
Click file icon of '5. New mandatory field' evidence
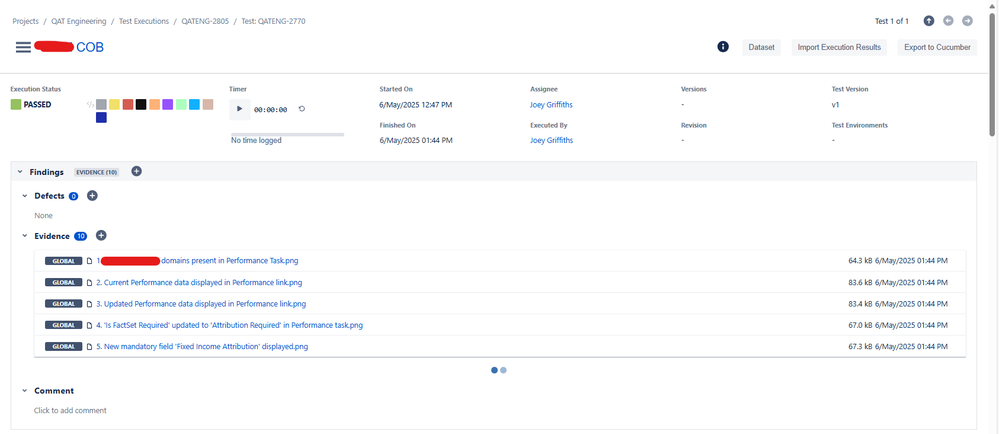point(90,347)
